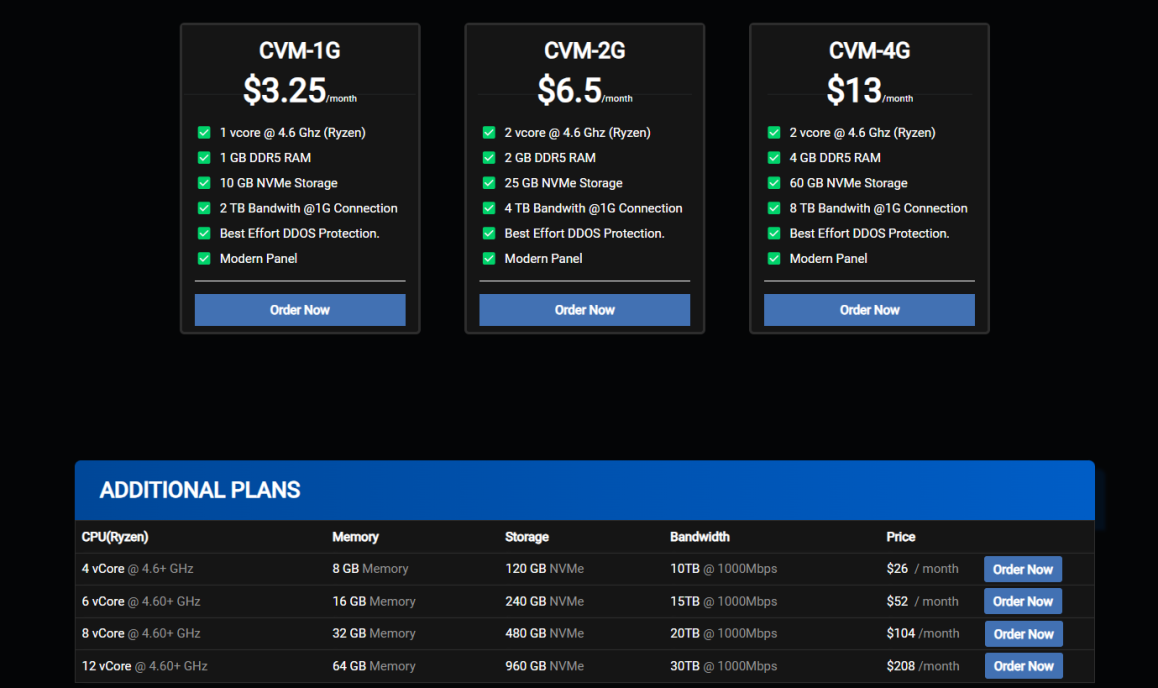Image resolution: width=1158 pixels, height=688 pixels.
Task: Click the 32 GB Memory cell
Action: (x=374, y=633)
